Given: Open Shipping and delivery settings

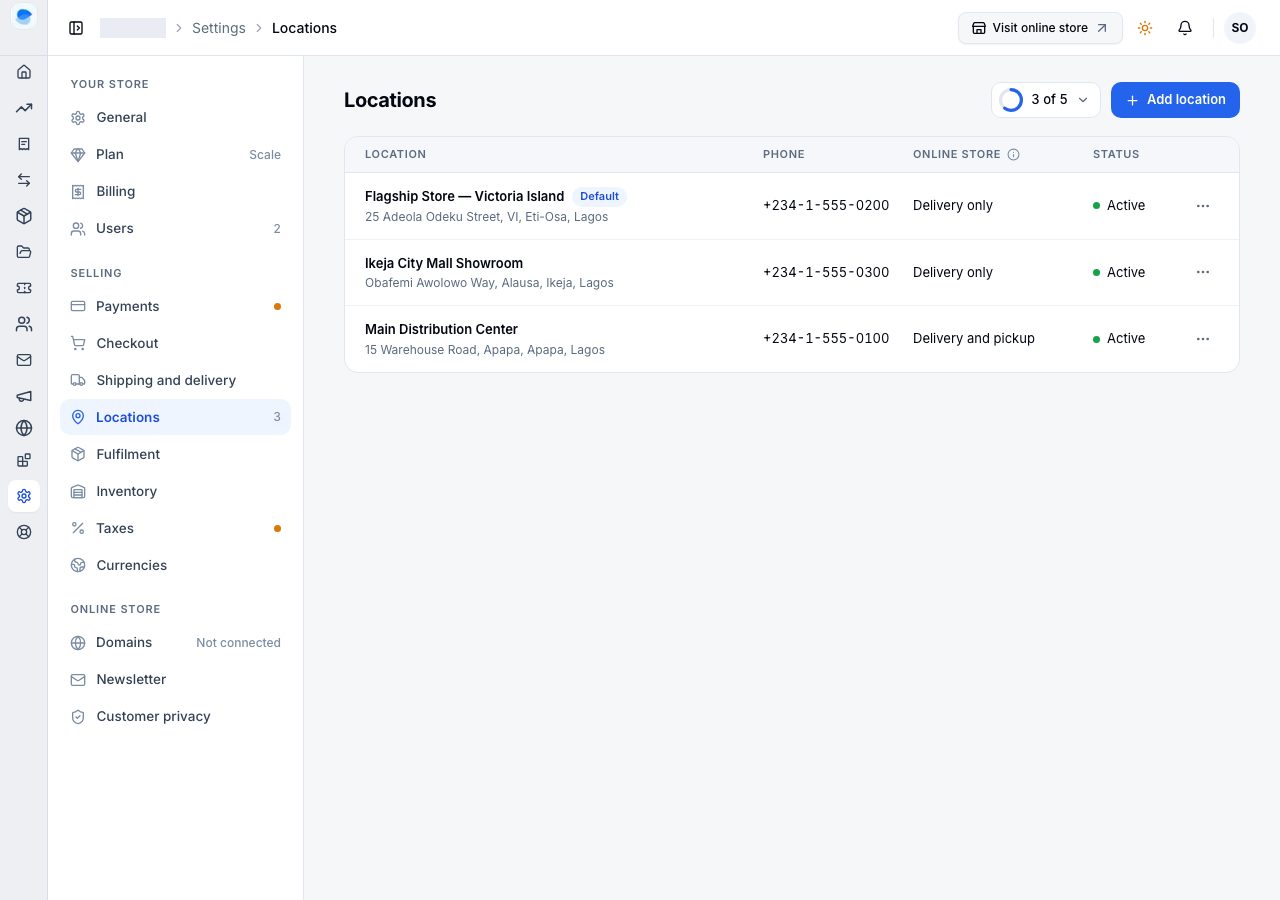Looking at the screenshot, I should 175,381.
